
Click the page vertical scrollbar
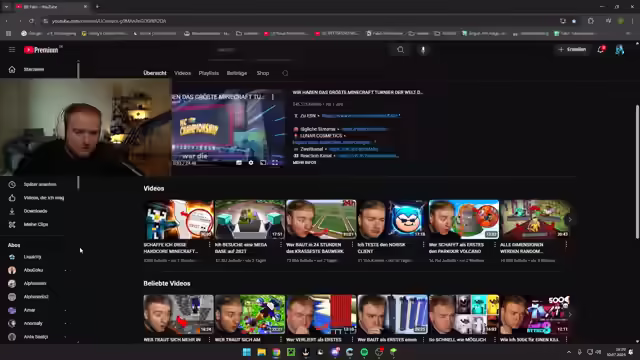point(637,171)
